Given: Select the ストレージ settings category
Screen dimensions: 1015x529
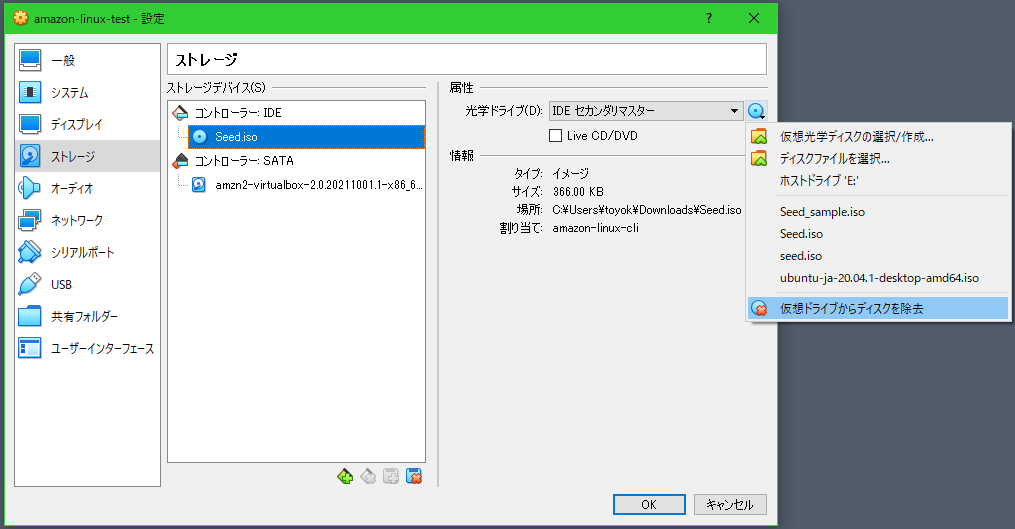Looking at the screenshot, I should coord(87,156).
